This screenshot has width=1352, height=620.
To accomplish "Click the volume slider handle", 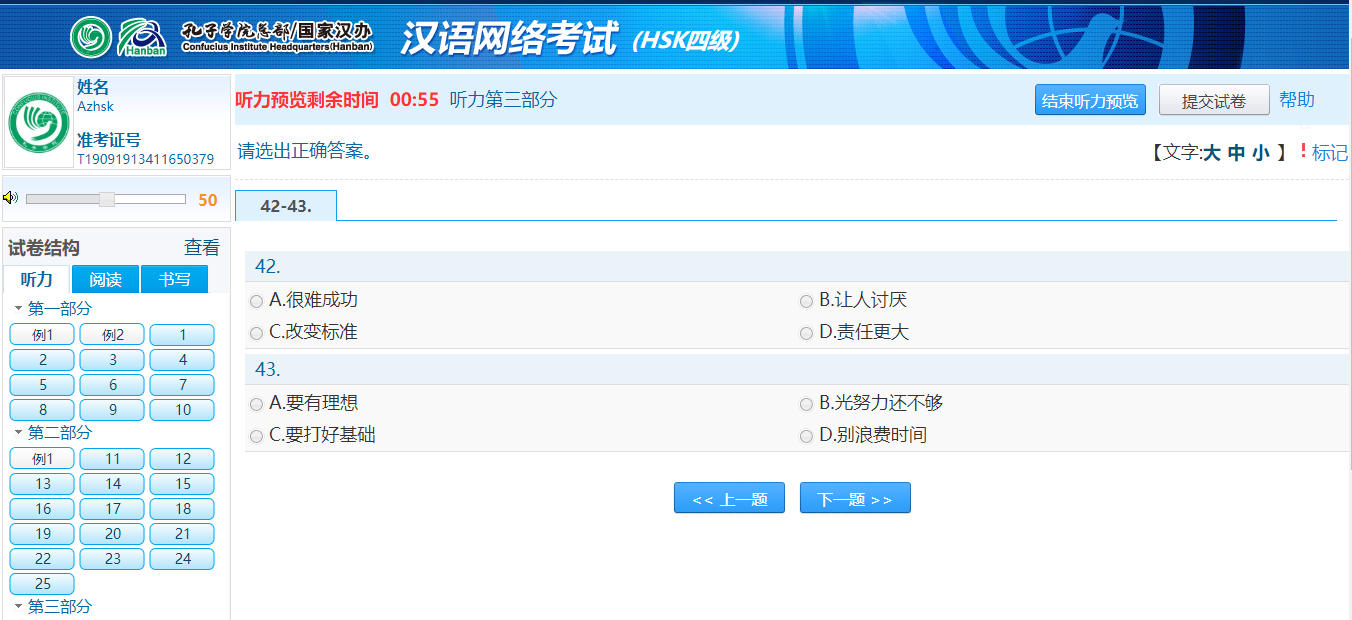I will 106,199.
